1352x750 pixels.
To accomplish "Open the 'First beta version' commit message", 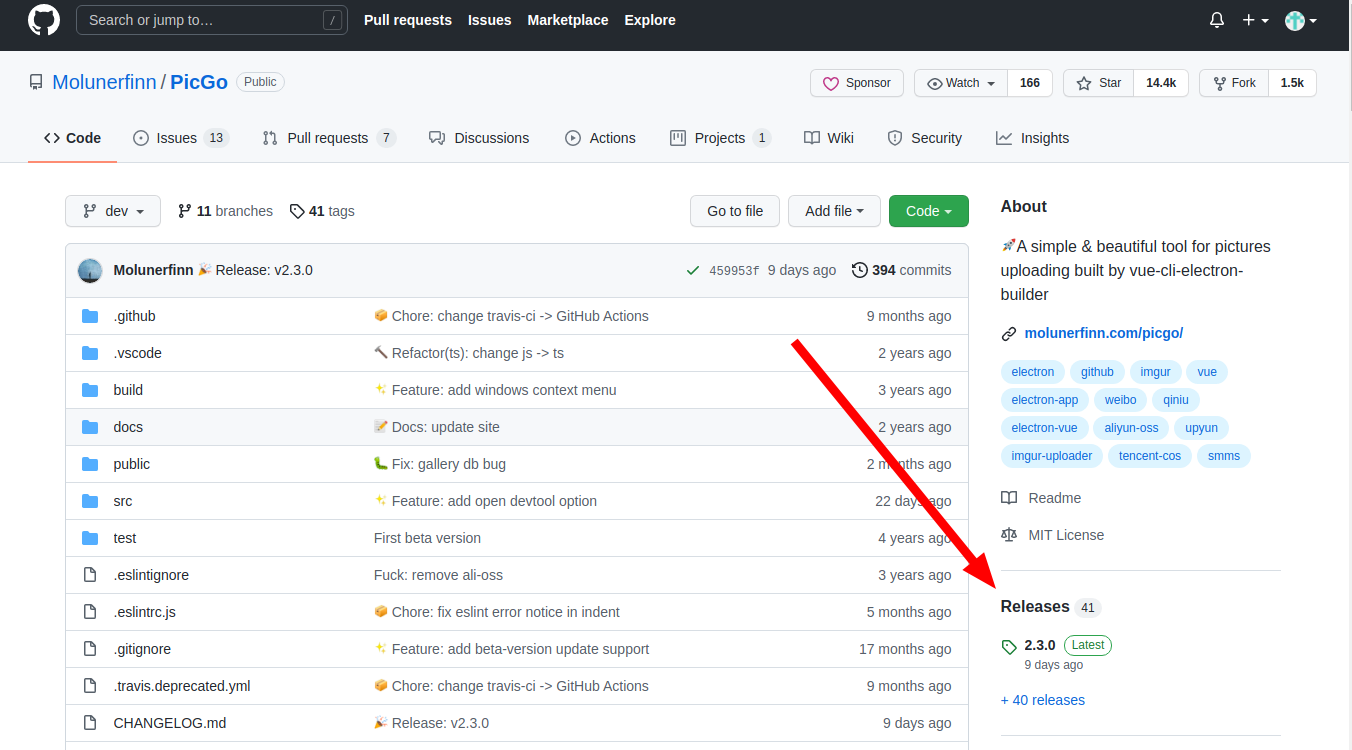I will [x=427, y=538].
